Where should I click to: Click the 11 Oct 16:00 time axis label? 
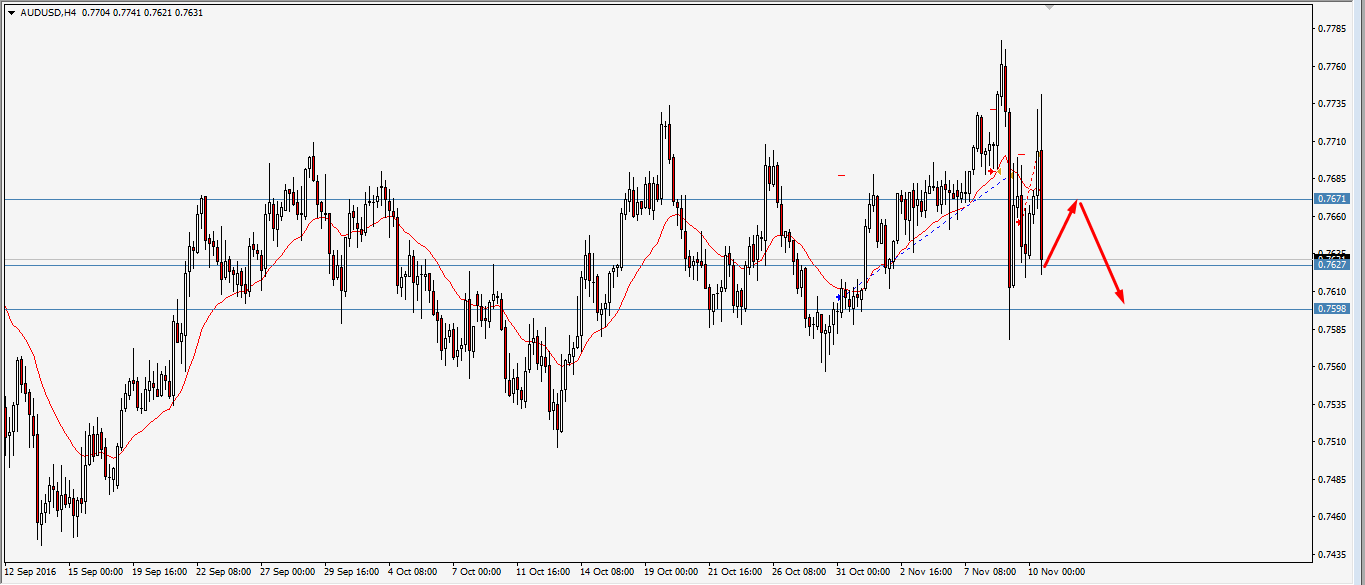(544, 573)
